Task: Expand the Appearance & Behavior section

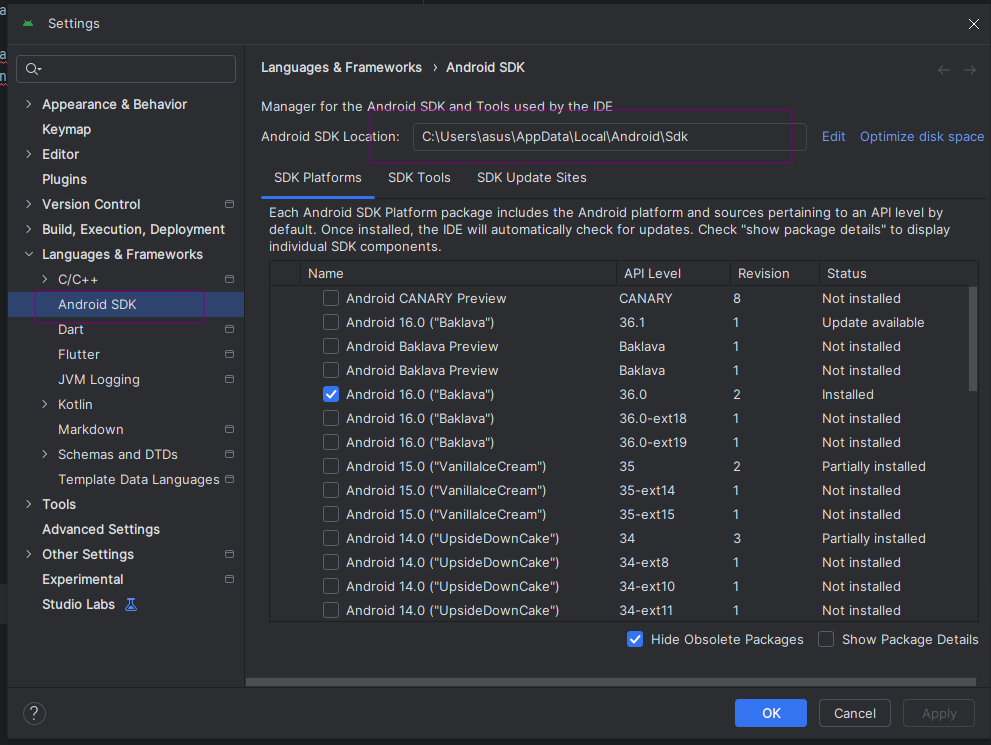Action: [x=27, y=104]
